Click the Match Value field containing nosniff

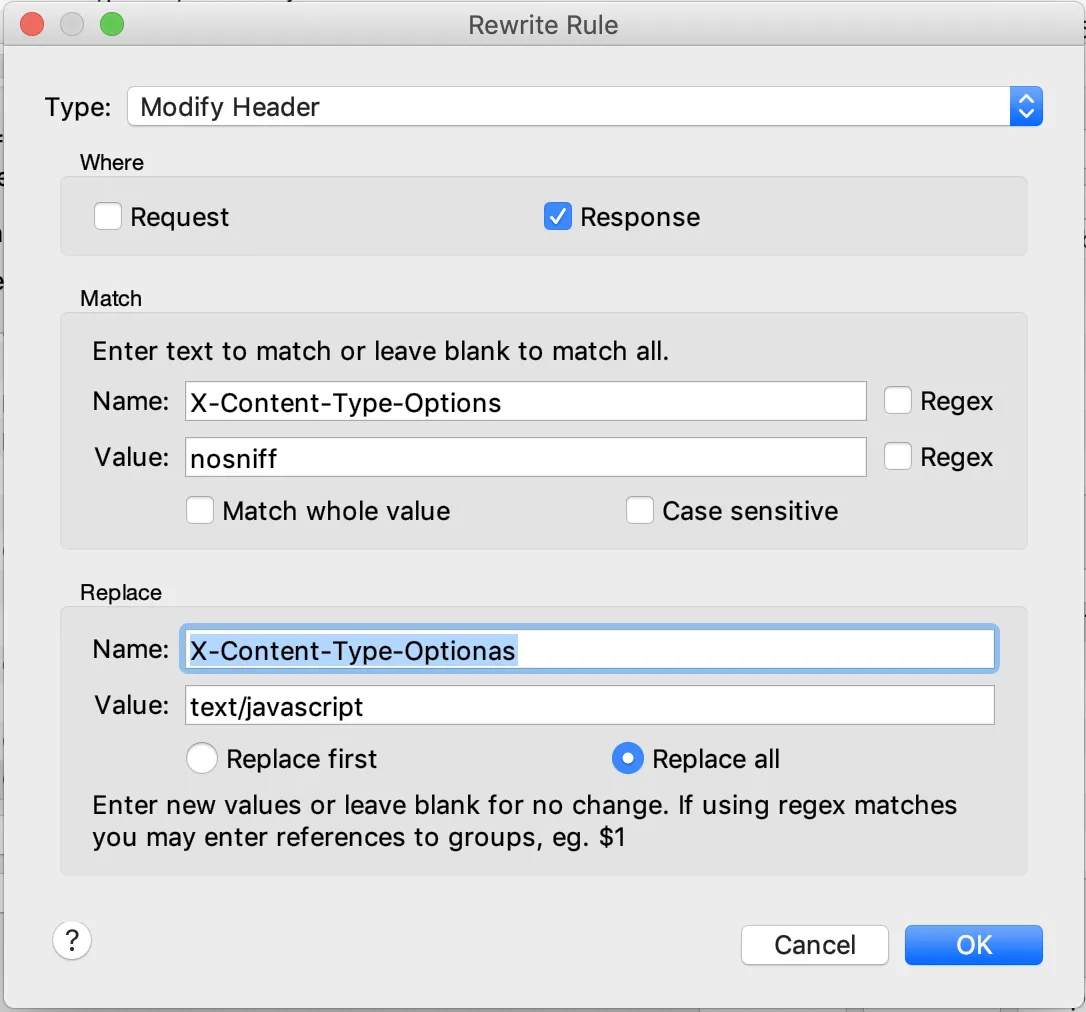point(525,458)
